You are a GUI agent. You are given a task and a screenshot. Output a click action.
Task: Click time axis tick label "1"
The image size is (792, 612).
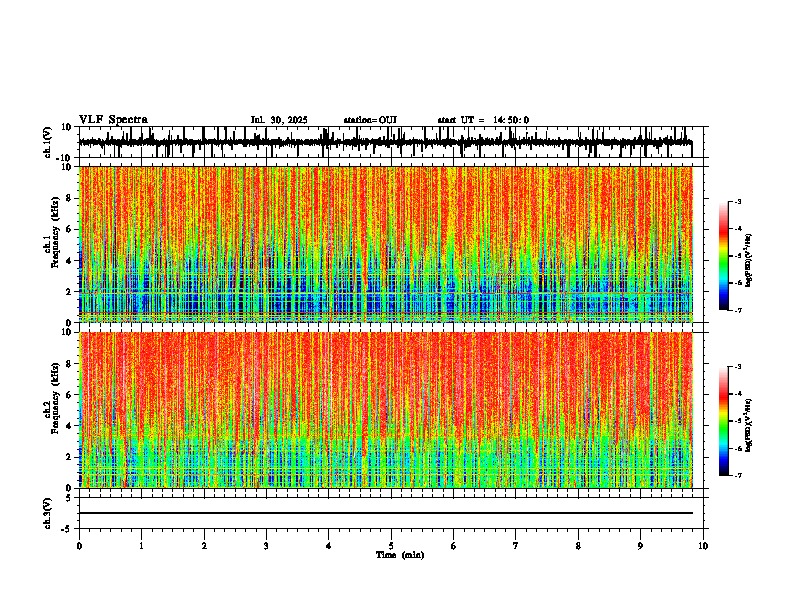pyautogui.click(x=141, y=546)
